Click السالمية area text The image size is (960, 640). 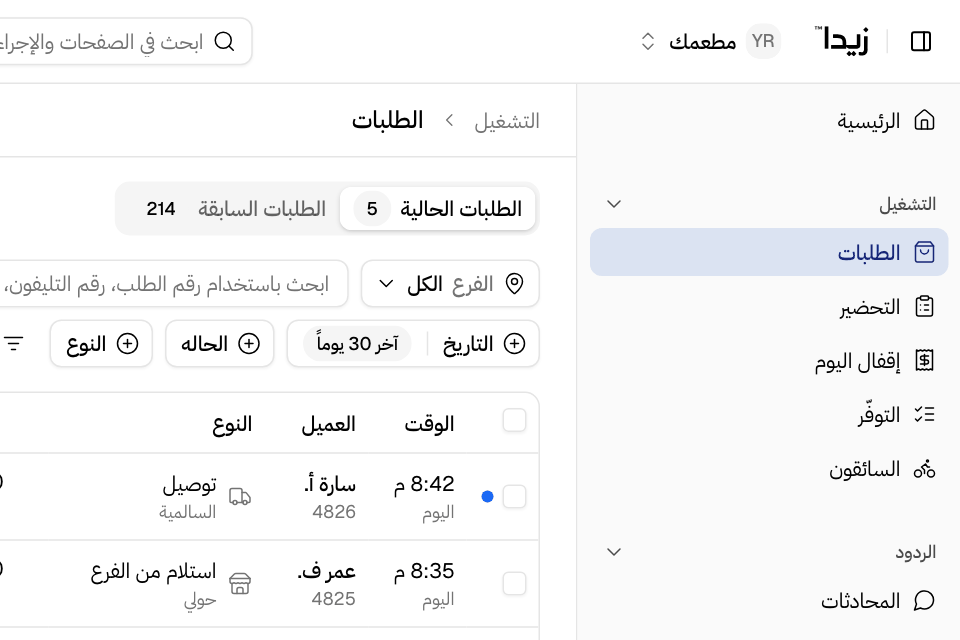pos(187,512)
